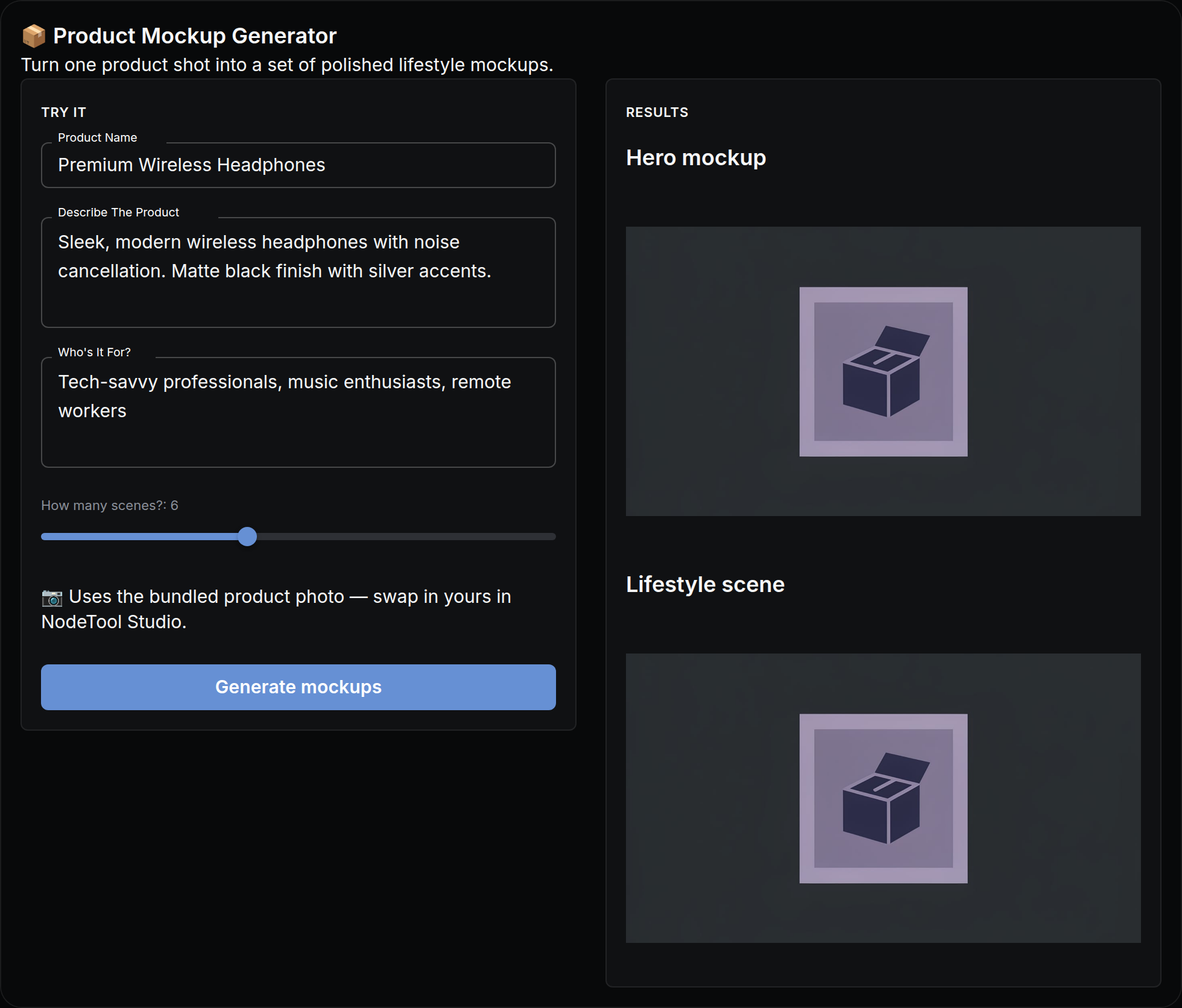Click inside the Product Name field
The image size is (1182, 1008).
[x=299, y=165]
